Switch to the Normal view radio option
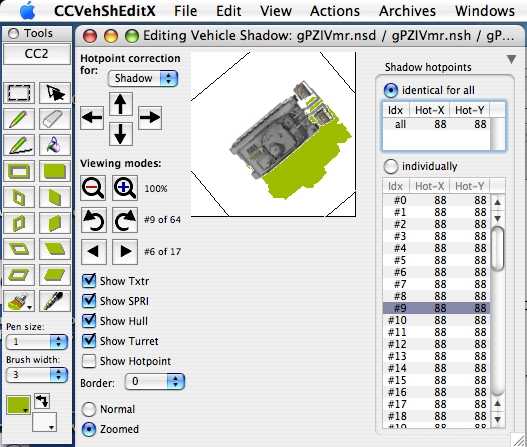The height and width of the screenshot is (447, 527). (x=89, y=409)
